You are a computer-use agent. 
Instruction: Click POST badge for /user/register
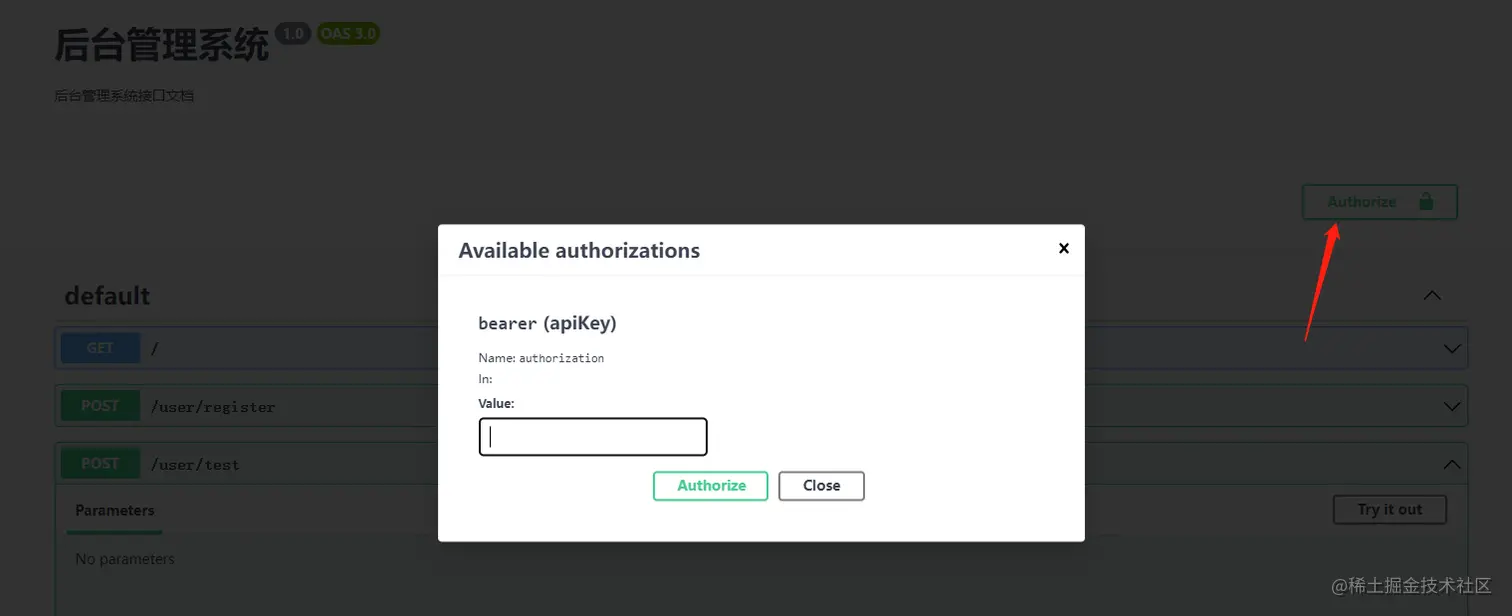click(x=100, y=406)
